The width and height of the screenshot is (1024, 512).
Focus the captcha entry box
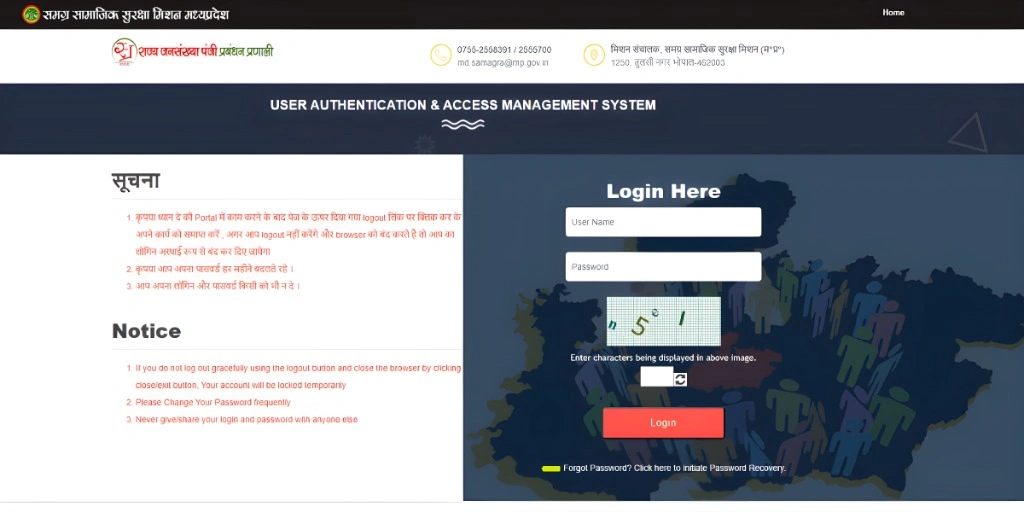656,377
